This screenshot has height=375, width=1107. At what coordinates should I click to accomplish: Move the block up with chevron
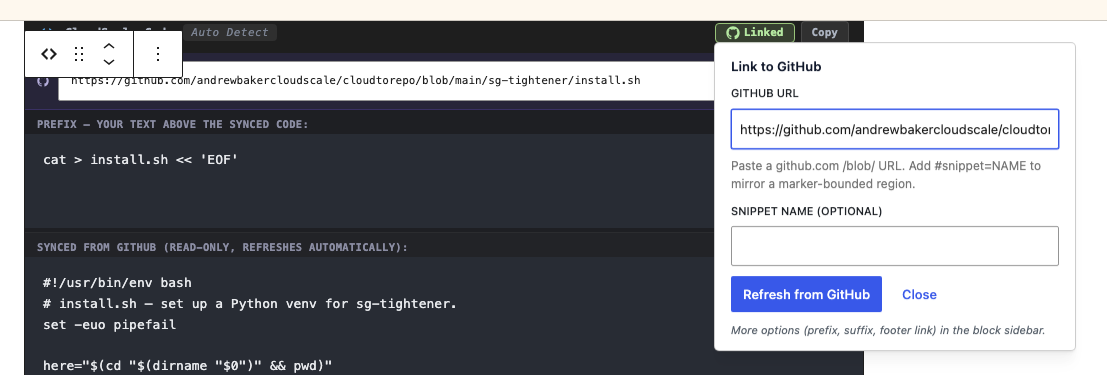pyautogui.click(x=109, y=46)
